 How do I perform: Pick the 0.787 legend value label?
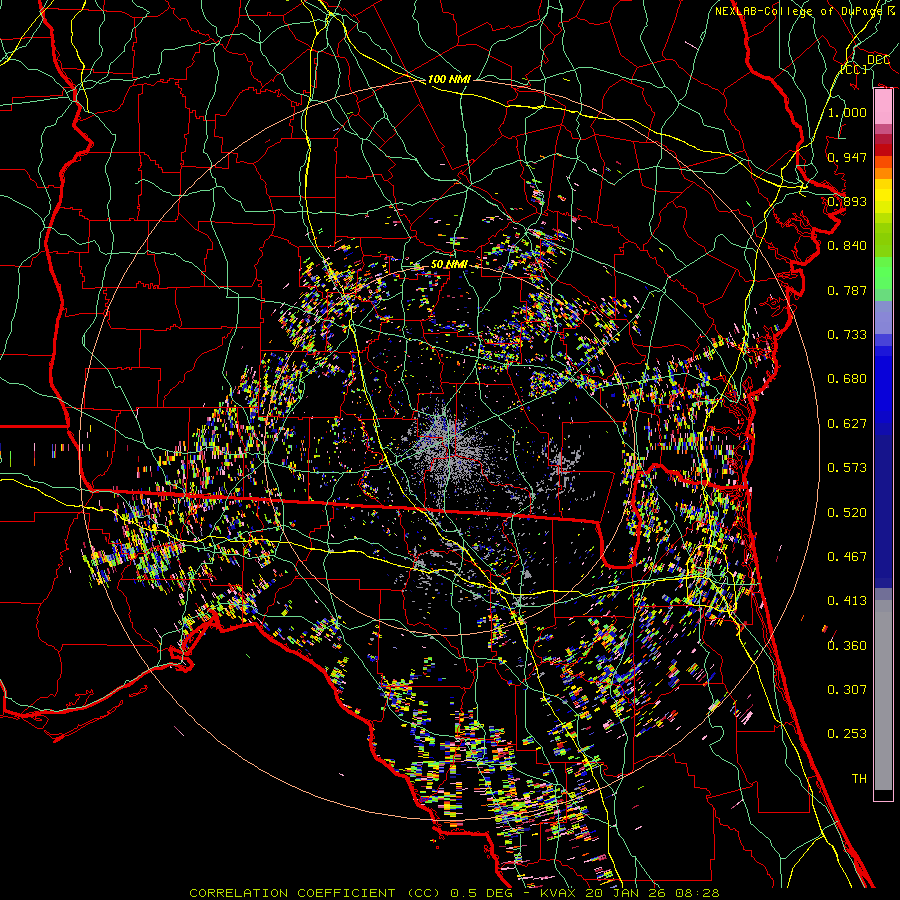click(847, 290)
